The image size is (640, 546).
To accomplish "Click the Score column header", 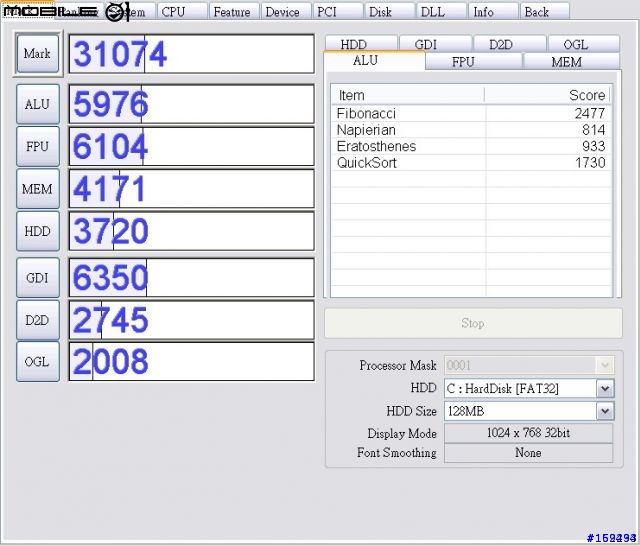I will click(547, 95).
